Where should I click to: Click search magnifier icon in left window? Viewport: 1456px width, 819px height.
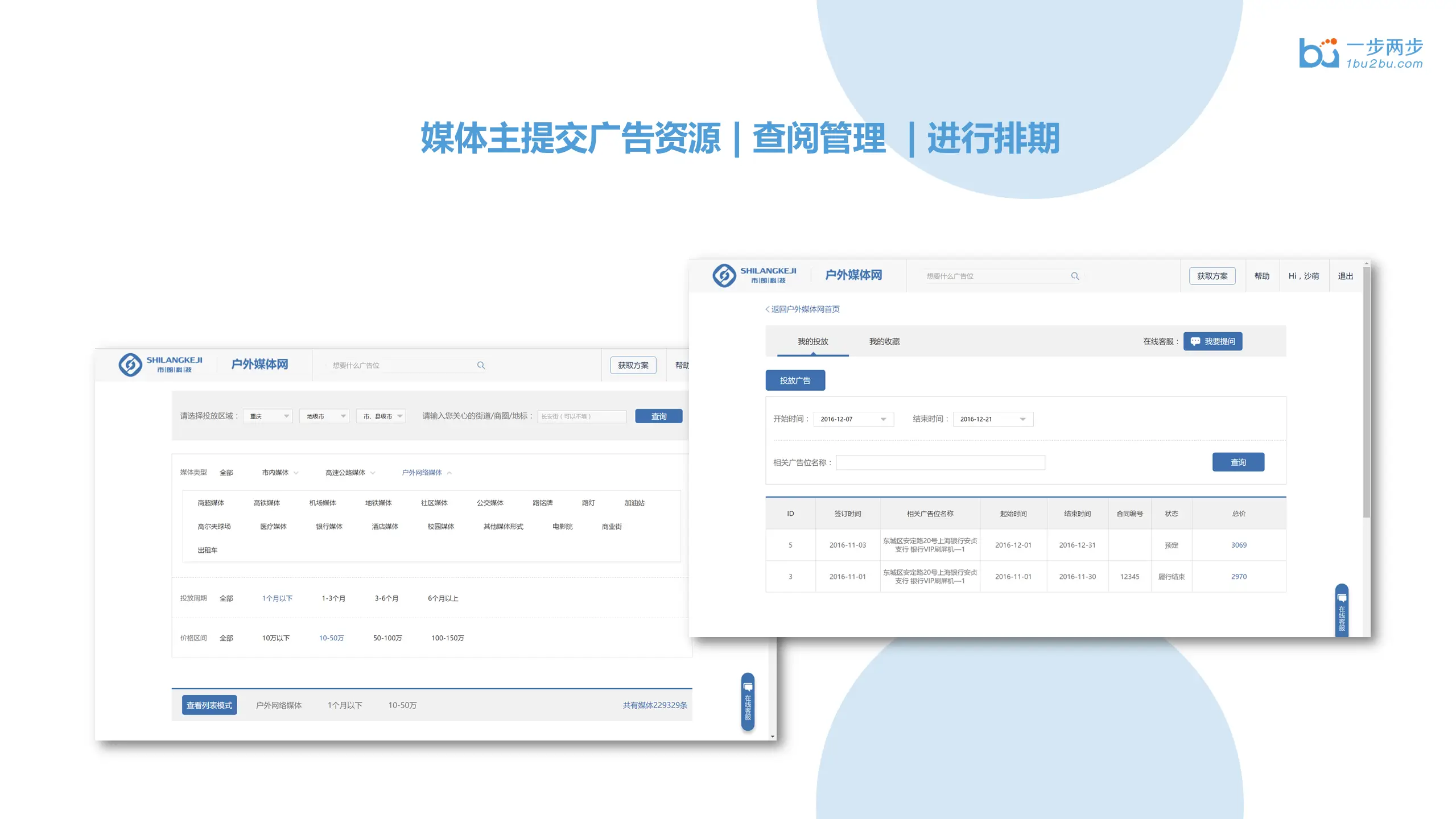481,365
